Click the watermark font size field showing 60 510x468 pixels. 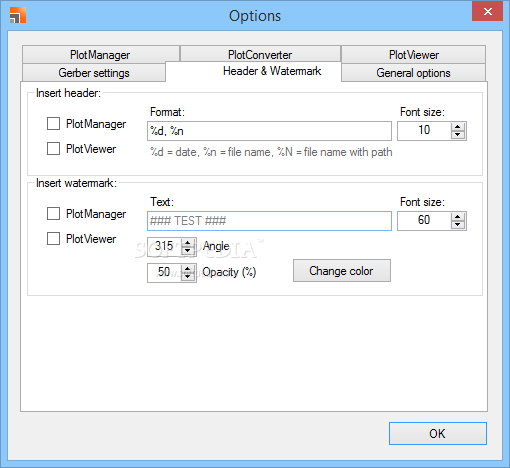(424, 221)
